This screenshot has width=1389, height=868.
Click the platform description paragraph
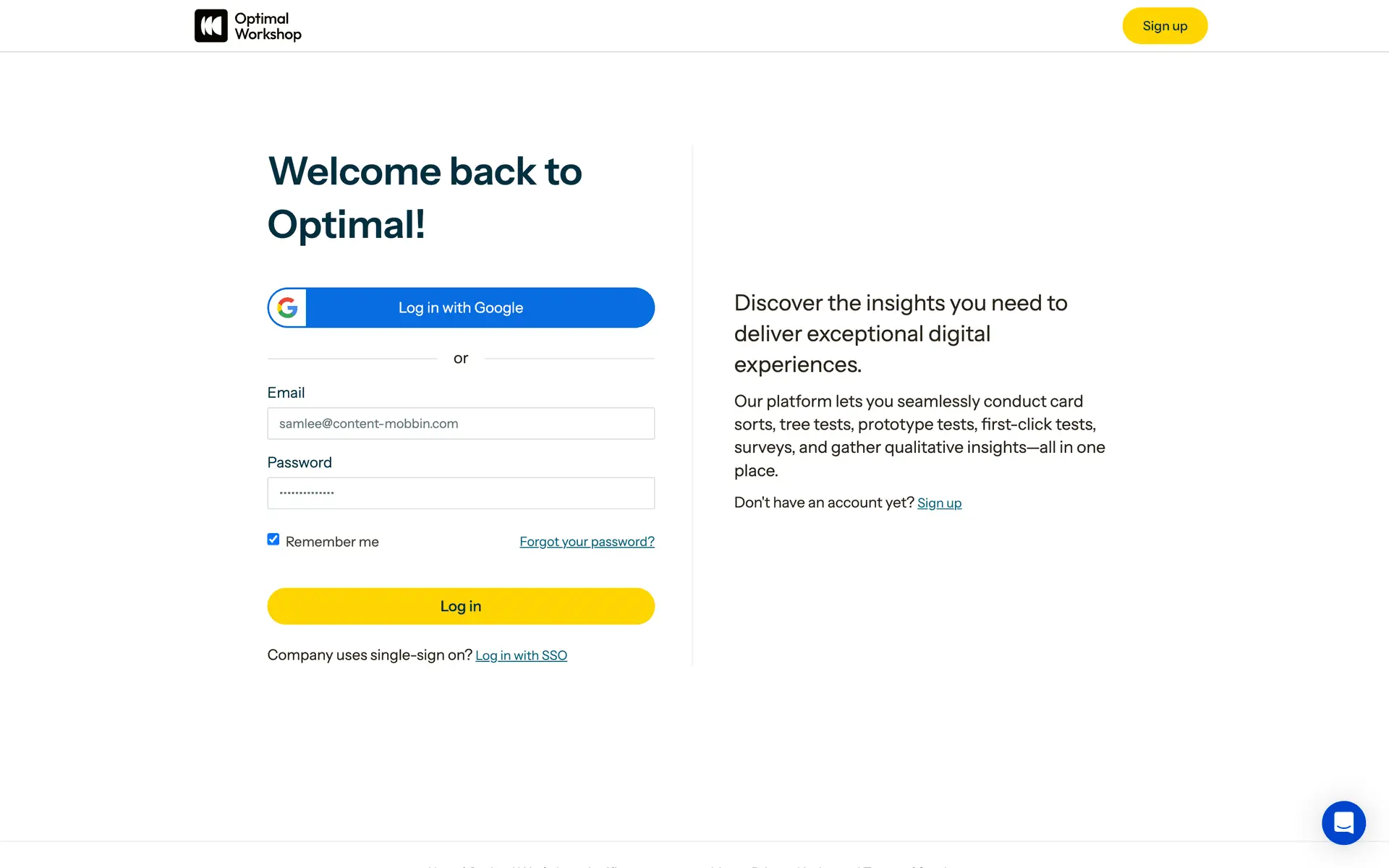(919, 435)
